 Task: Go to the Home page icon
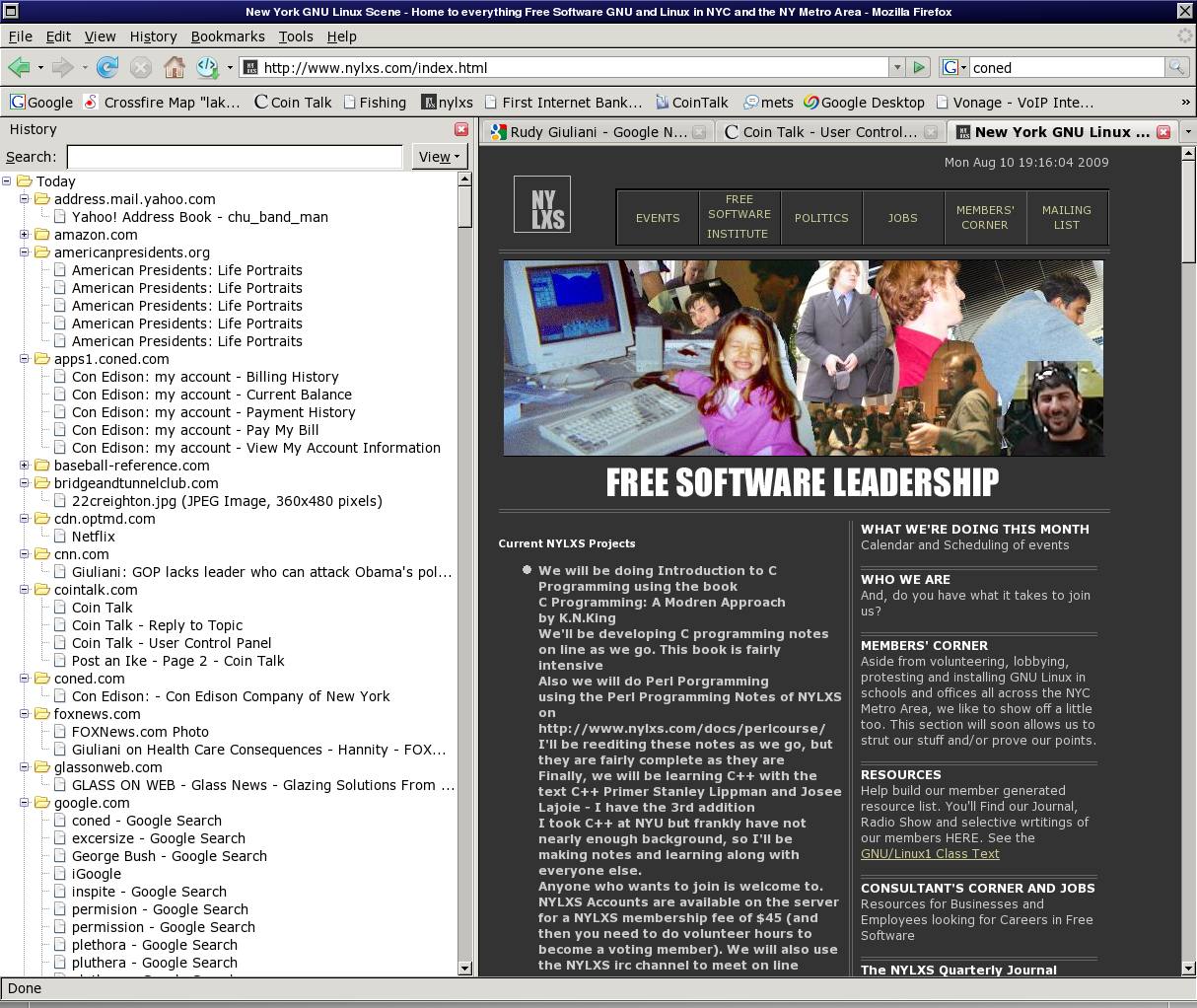[x=175, y=67]
